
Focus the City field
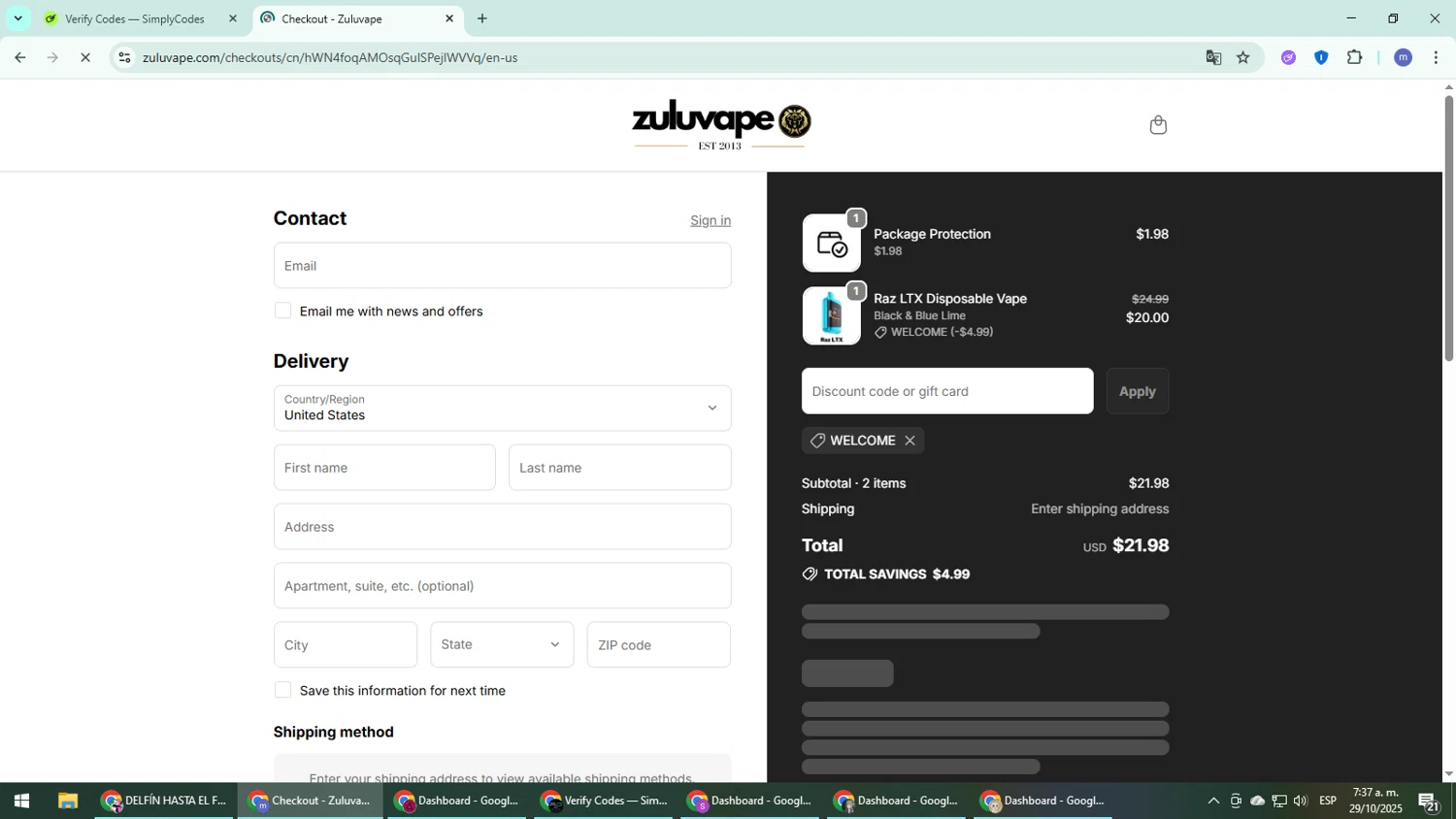click(x=346, y=644)
